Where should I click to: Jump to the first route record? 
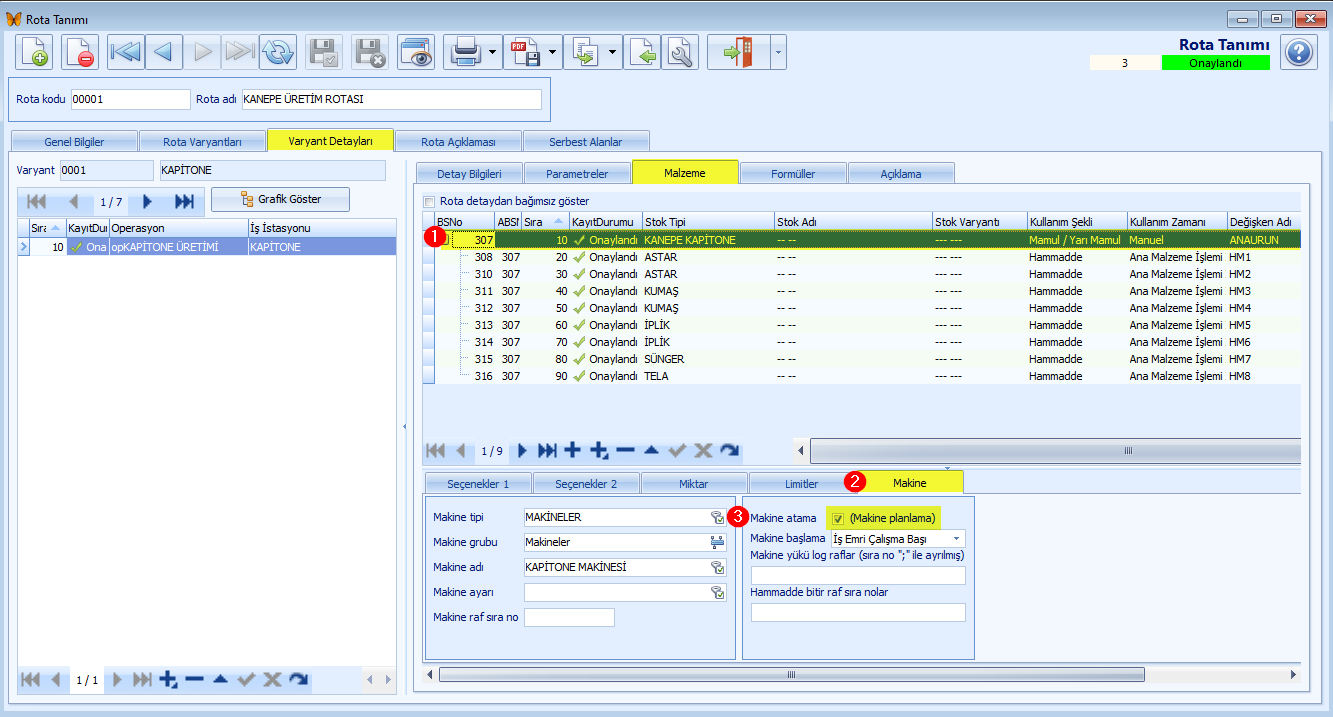[126, 51]
